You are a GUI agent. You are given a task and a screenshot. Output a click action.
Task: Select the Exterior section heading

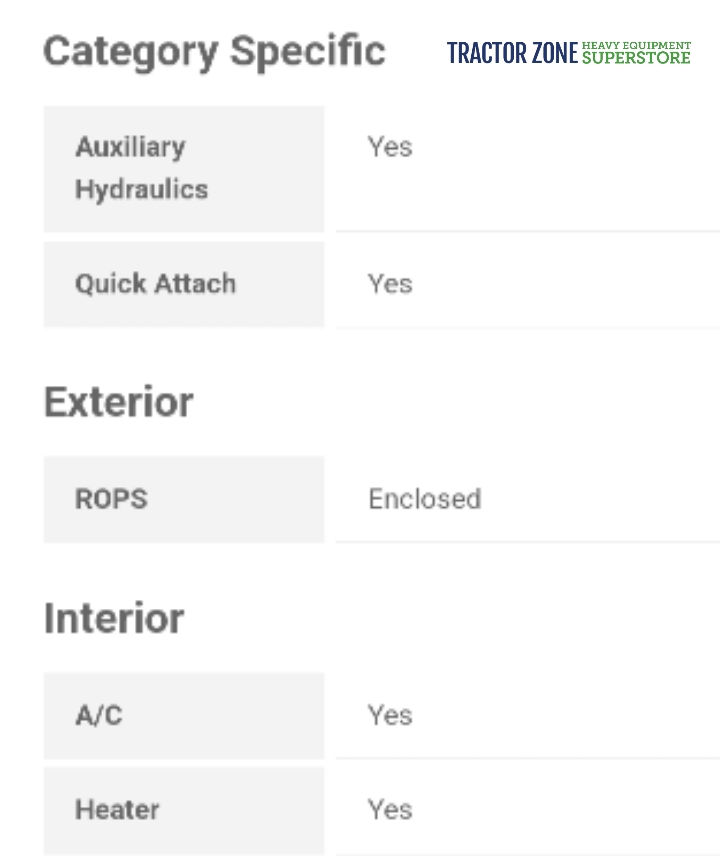click(x=119, y=402)
